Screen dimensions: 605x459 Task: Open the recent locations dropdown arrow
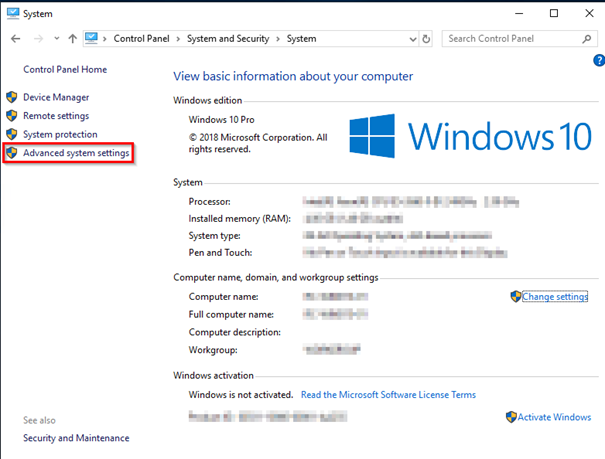(x=55, y=39)
